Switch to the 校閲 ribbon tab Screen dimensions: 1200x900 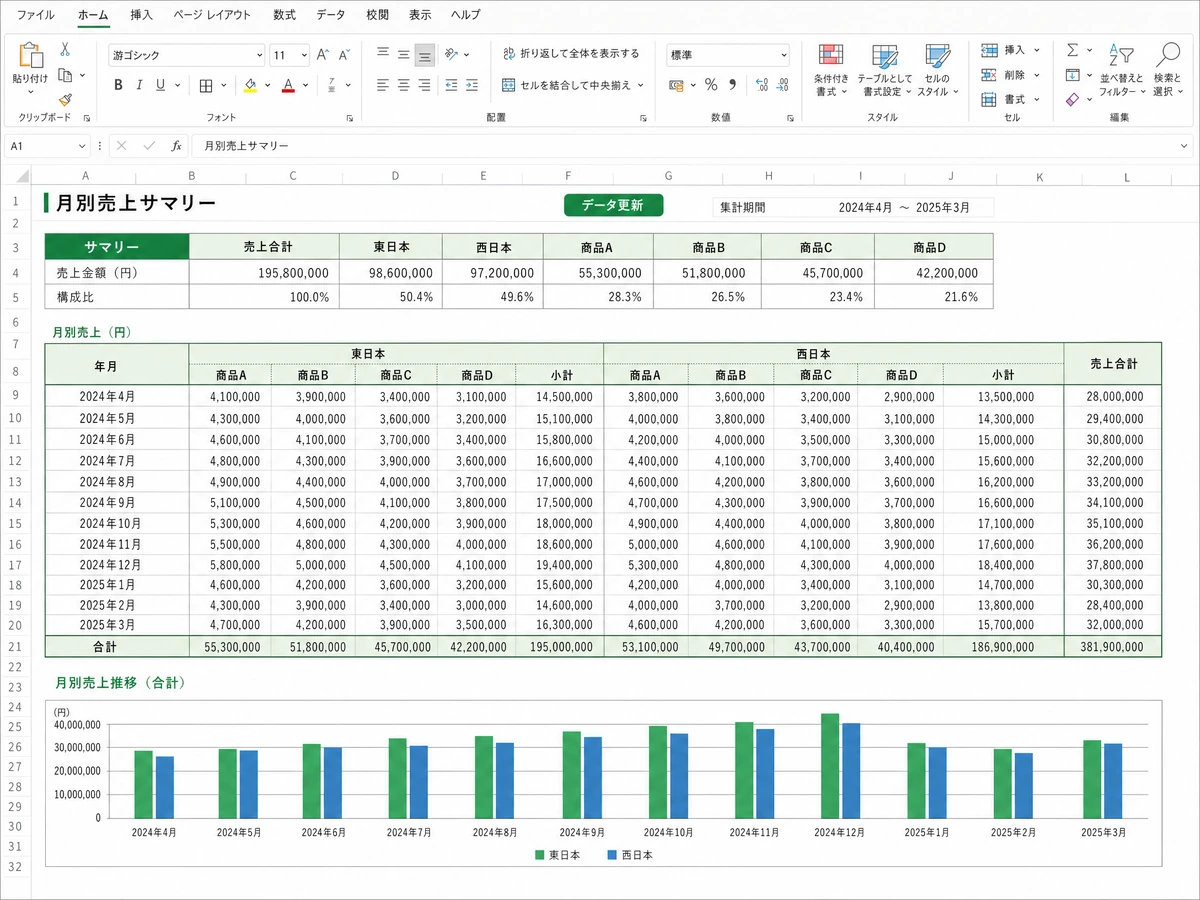377,15
